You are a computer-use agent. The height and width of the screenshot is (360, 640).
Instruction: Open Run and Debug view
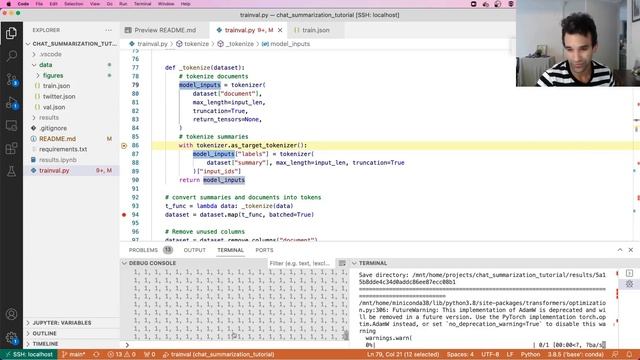(11, 103)
